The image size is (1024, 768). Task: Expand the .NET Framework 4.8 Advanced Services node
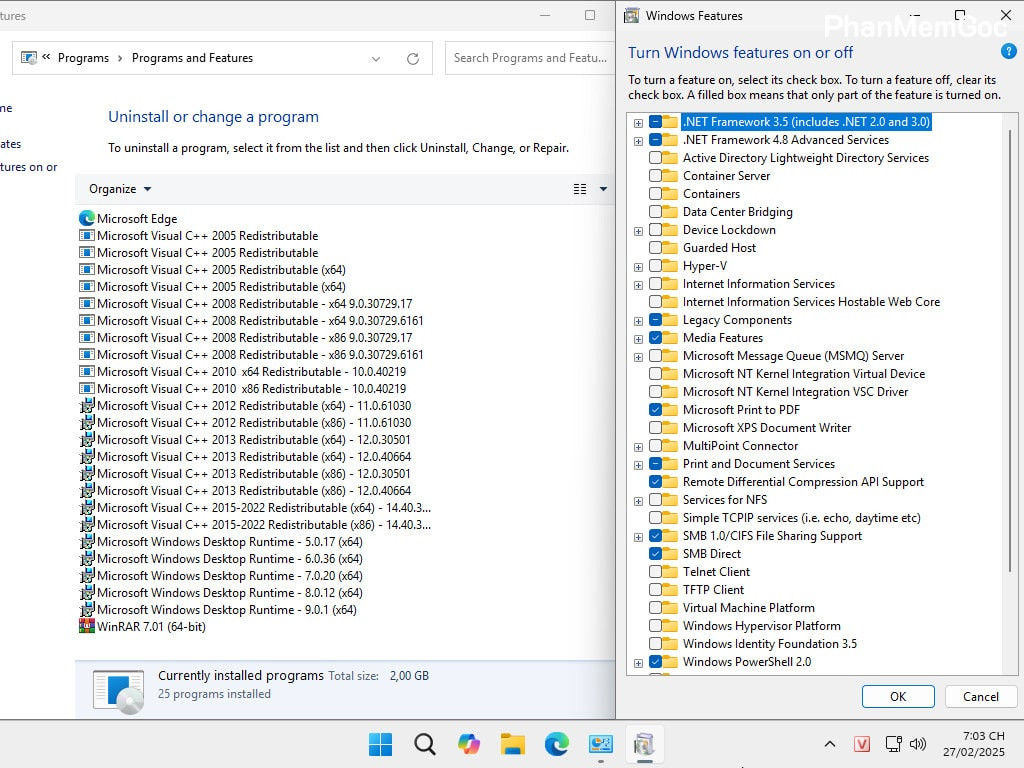[x=638, y=140]
